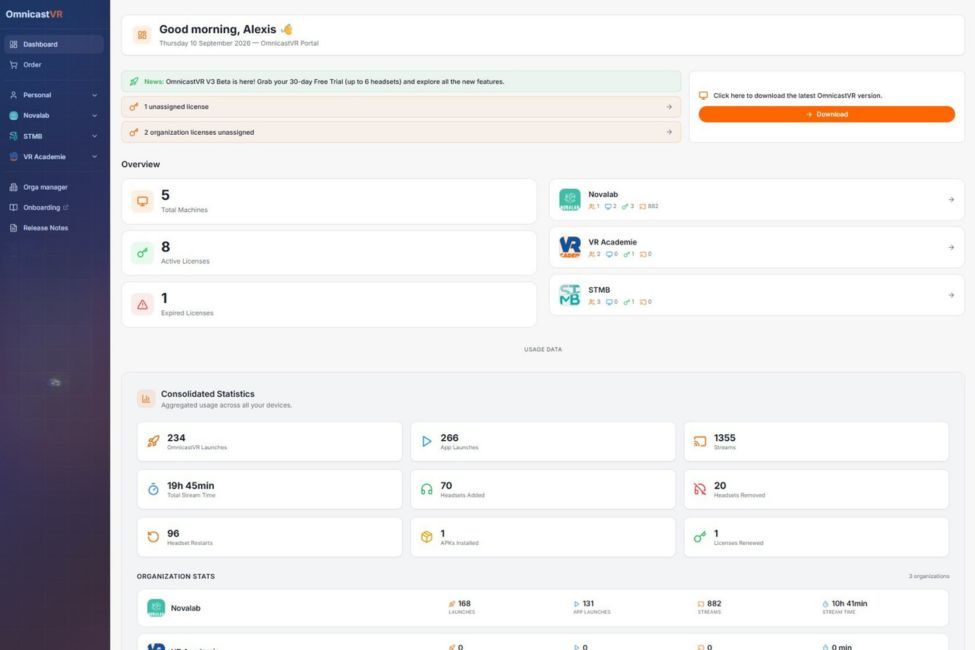The height and width of the screenshot is (650, 975).
Task: Click the arrow on Novalab overview card
Action: pyautogui.click(x=951, y=200)
